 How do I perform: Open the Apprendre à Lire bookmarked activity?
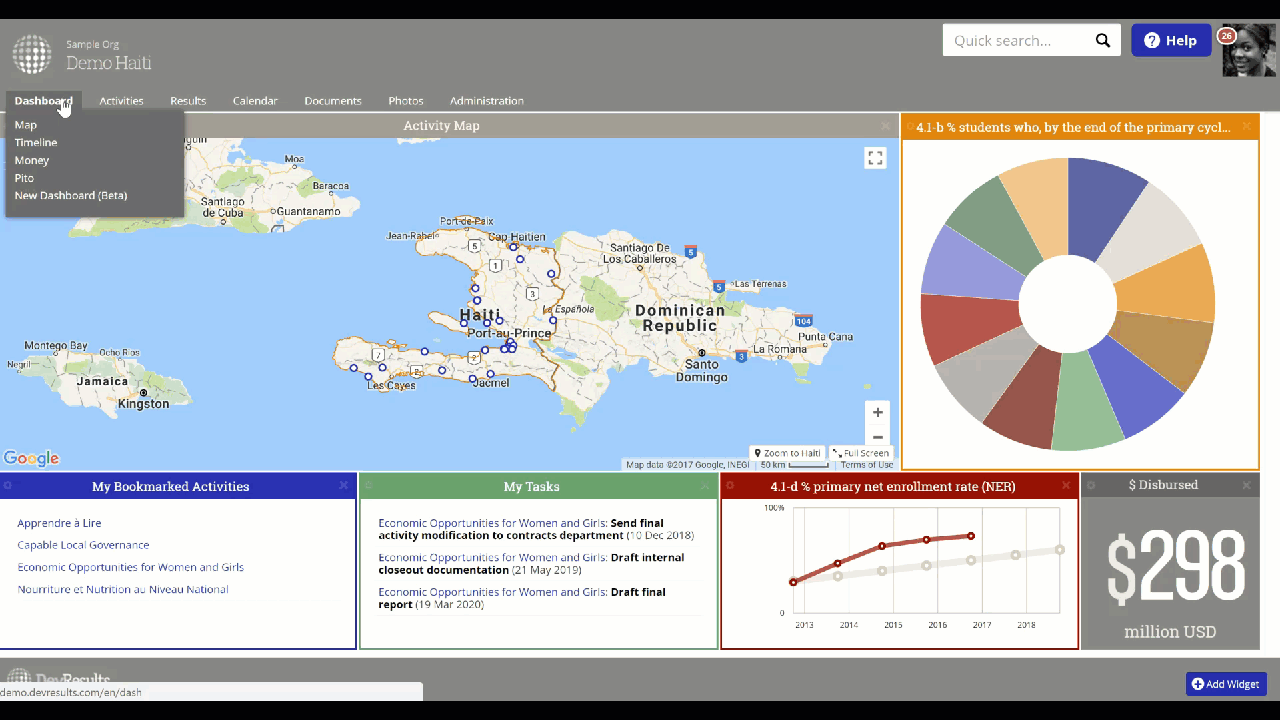pos(59,523)
